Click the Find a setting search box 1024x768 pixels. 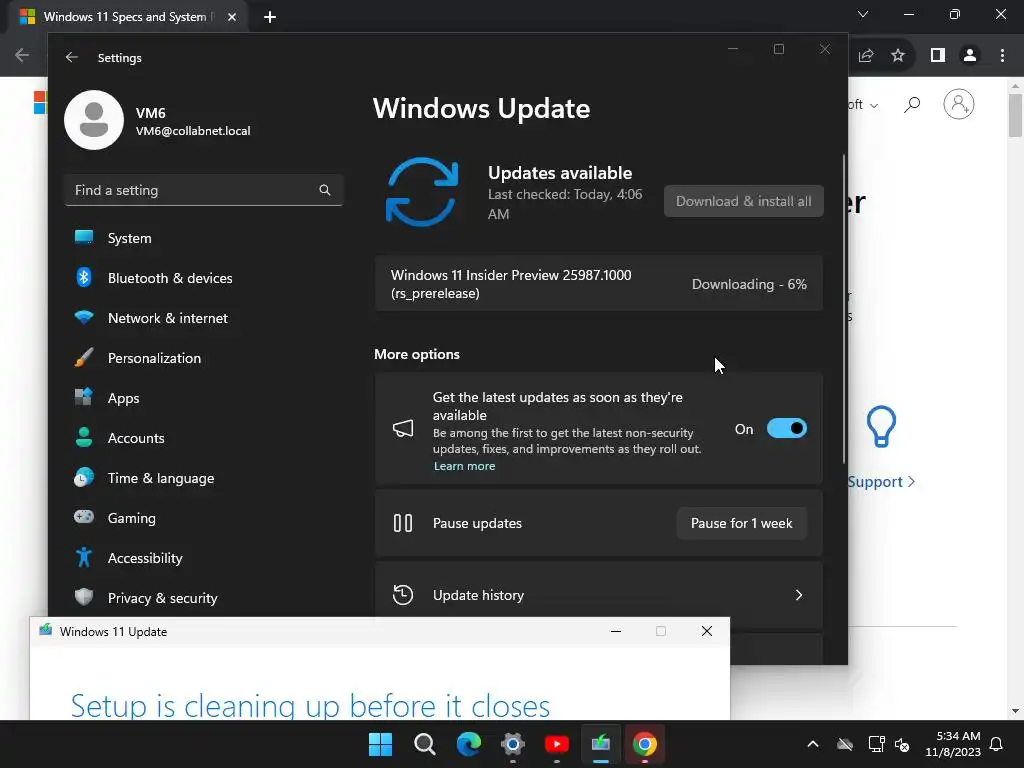click(204, 190)
